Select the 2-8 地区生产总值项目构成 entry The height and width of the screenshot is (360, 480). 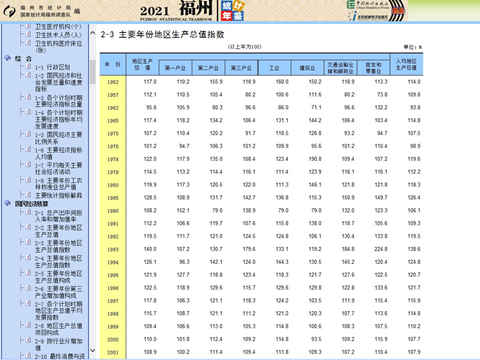59,329
